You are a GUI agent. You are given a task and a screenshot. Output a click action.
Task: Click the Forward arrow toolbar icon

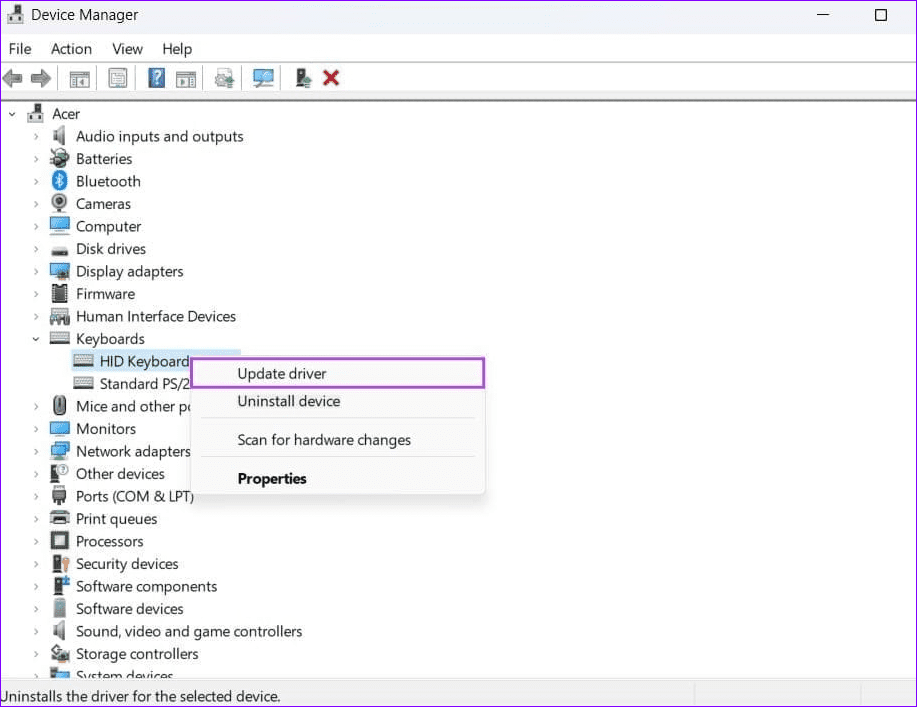point(40,78)
